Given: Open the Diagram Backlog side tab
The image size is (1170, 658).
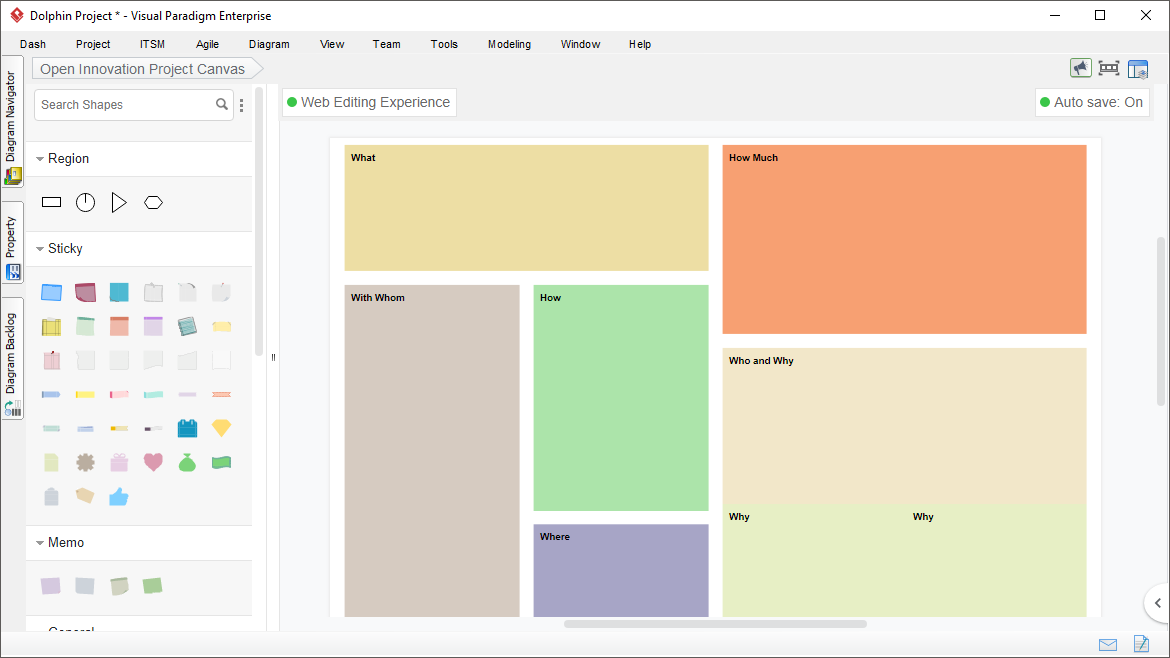Looking at the screenshot, I should pos(12,359).
